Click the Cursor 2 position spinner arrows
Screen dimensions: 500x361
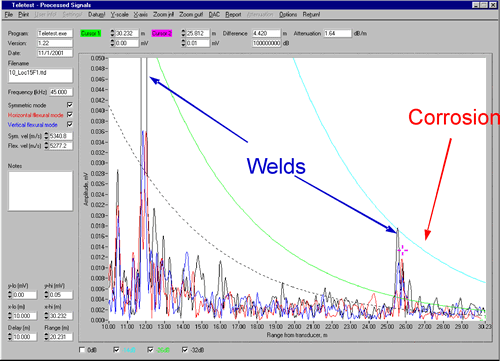183,33
